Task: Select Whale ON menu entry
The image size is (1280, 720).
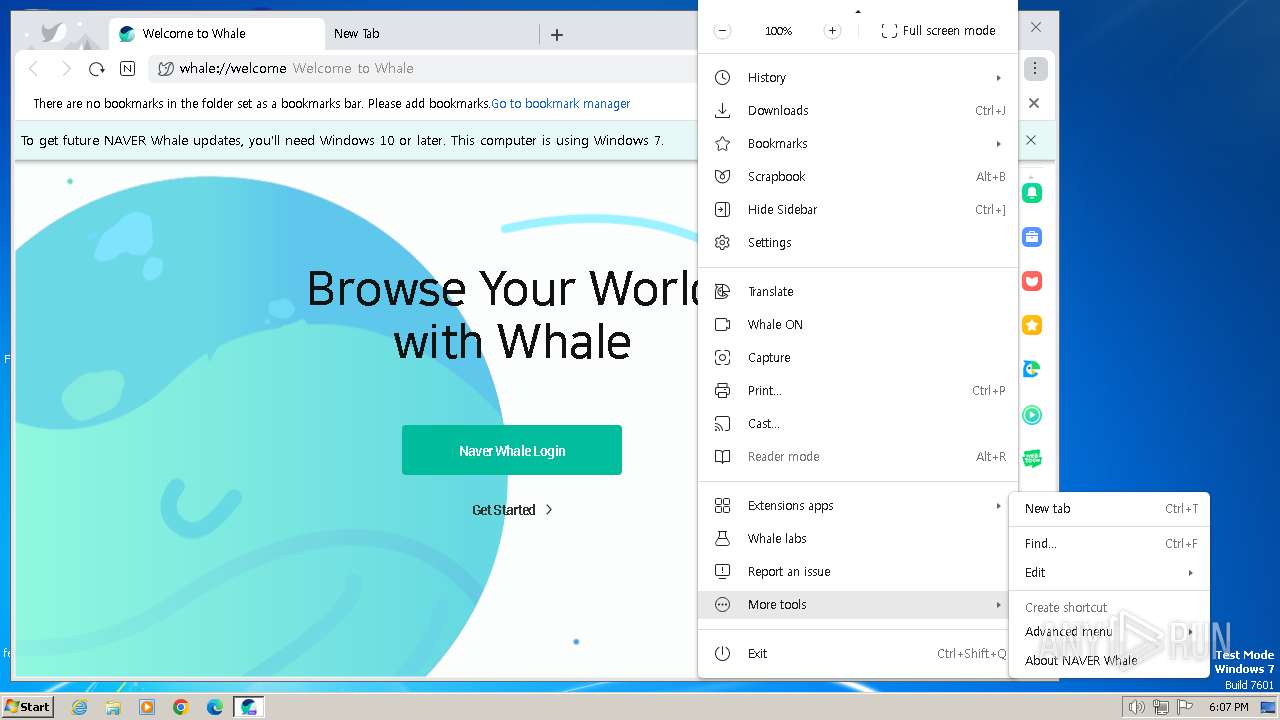Action: click(x=858, y=325)
